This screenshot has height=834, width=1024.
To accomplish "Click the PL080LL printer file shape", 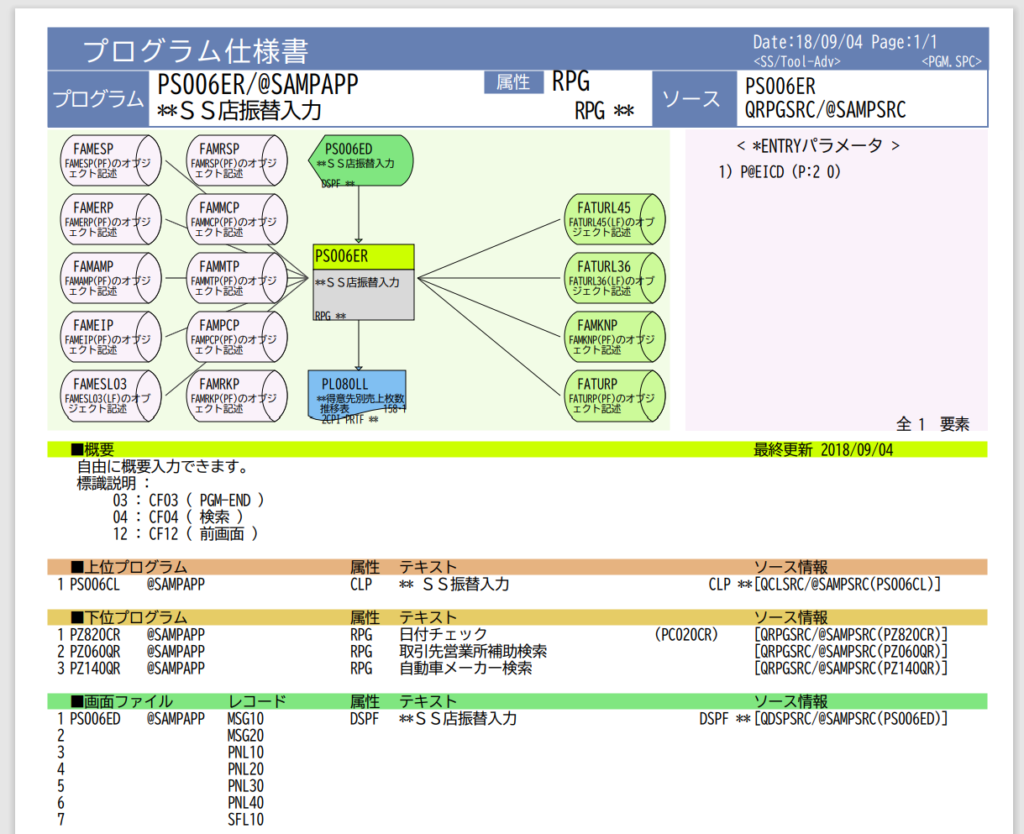I will tap(357, 396).
